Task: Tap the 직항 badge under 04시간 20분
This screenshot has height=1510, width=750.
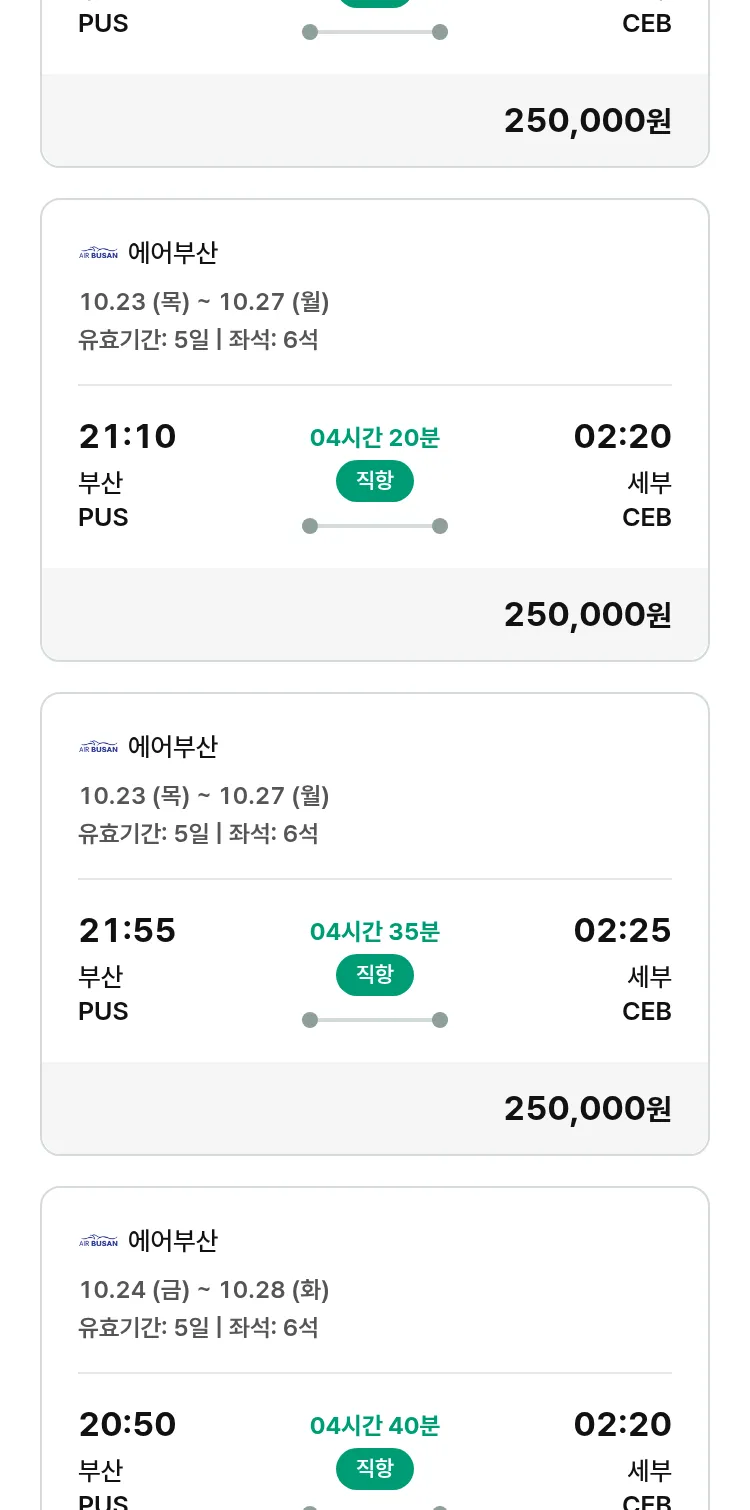Action: (x=375, y=481)
